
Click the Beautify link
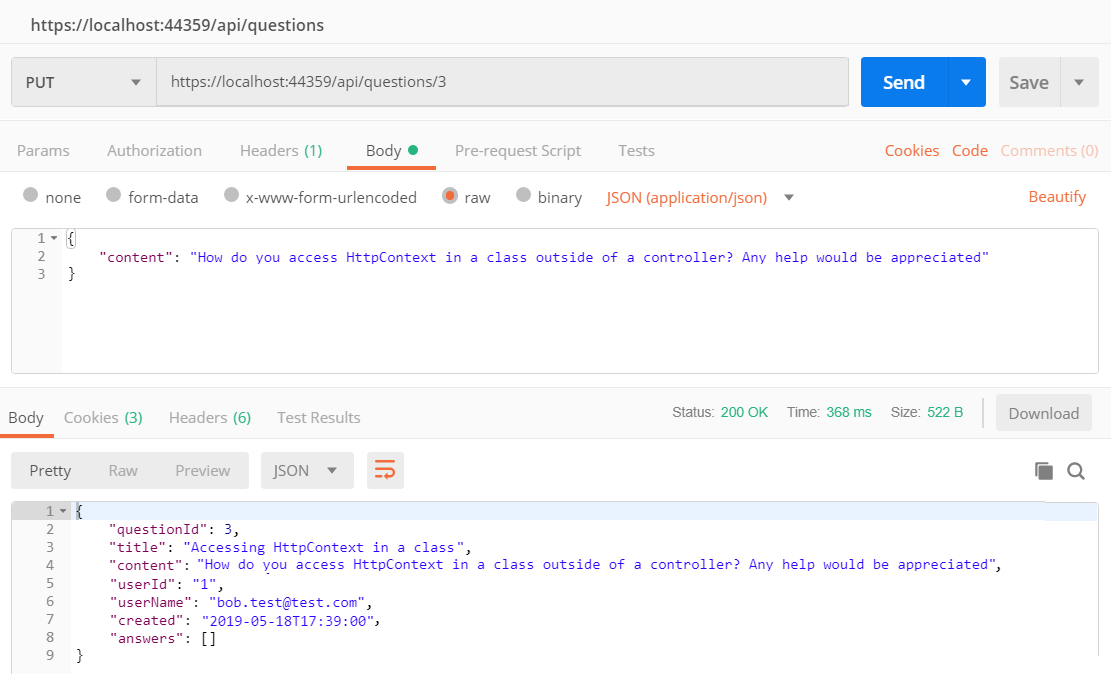(x=1057, y=197)
